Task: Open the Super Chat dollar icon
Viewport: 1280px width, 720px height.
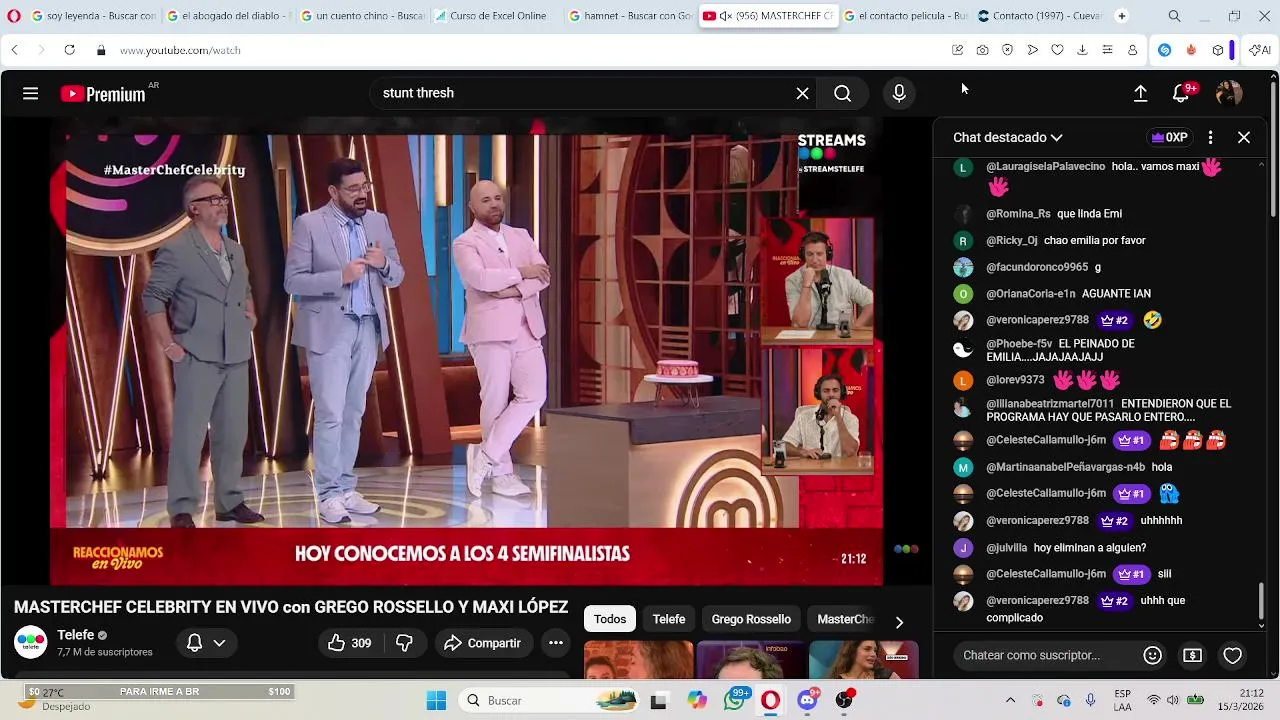Action: click(1192, 655)
